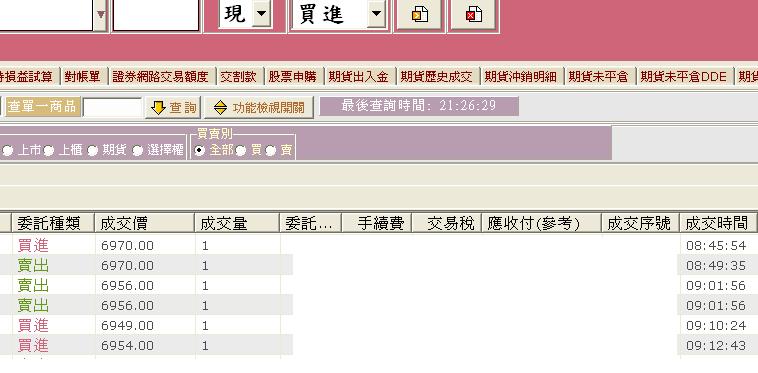
Task: Click the document icon with orange arrow
Action: coord(419,14)
